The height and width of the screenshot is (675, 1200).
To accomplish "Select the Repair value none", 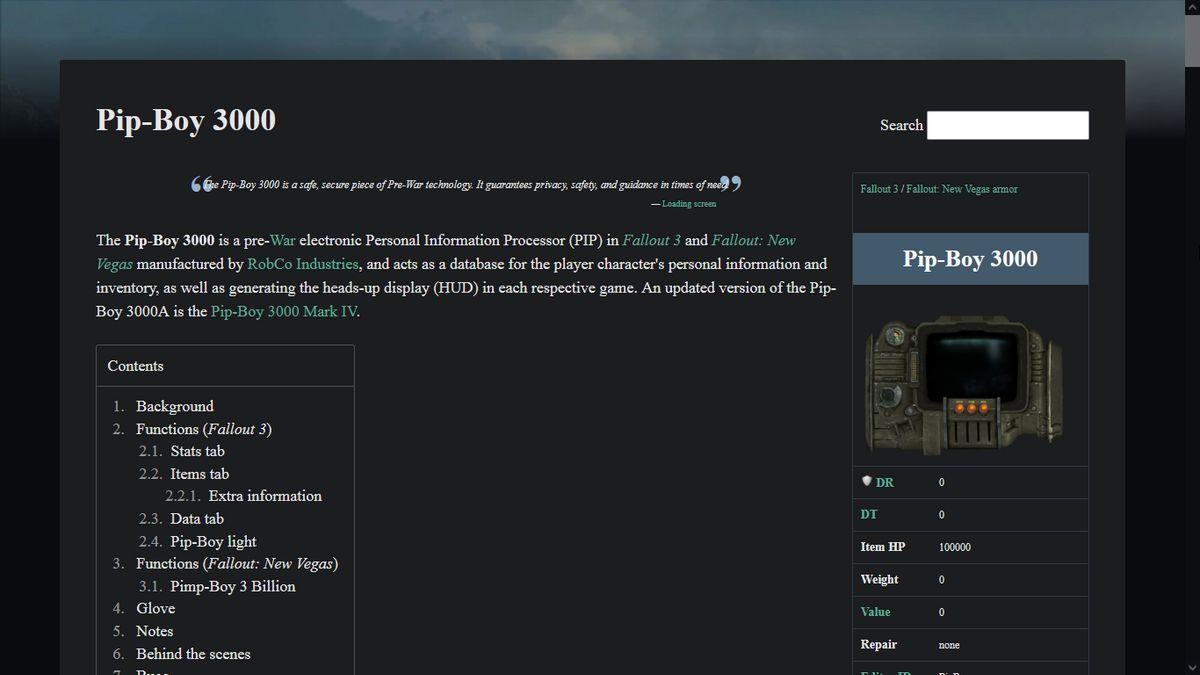I will [x=949, y=645].
